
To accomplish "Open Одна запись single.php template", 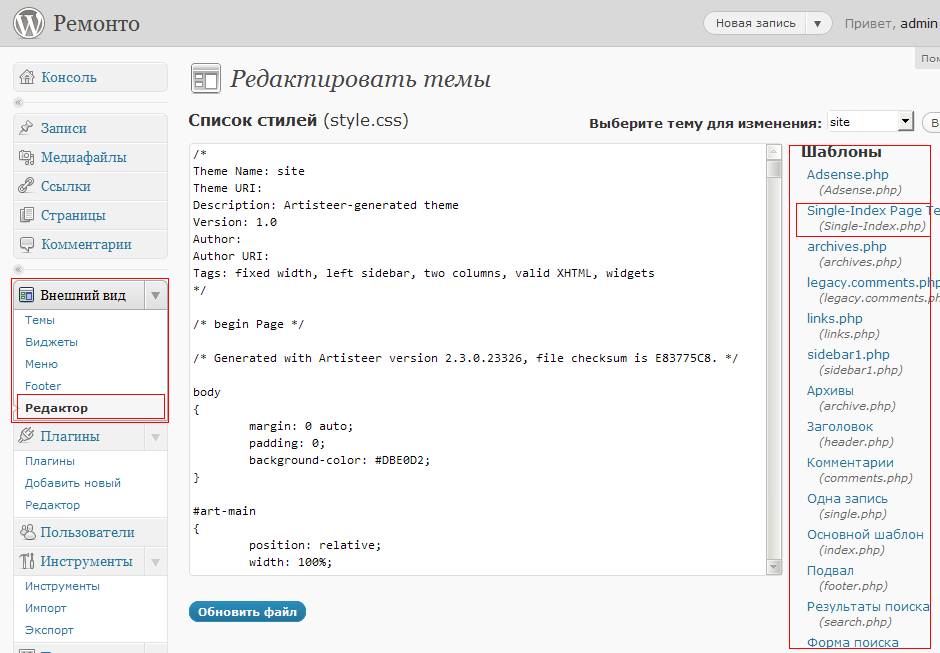I will 847,498.
